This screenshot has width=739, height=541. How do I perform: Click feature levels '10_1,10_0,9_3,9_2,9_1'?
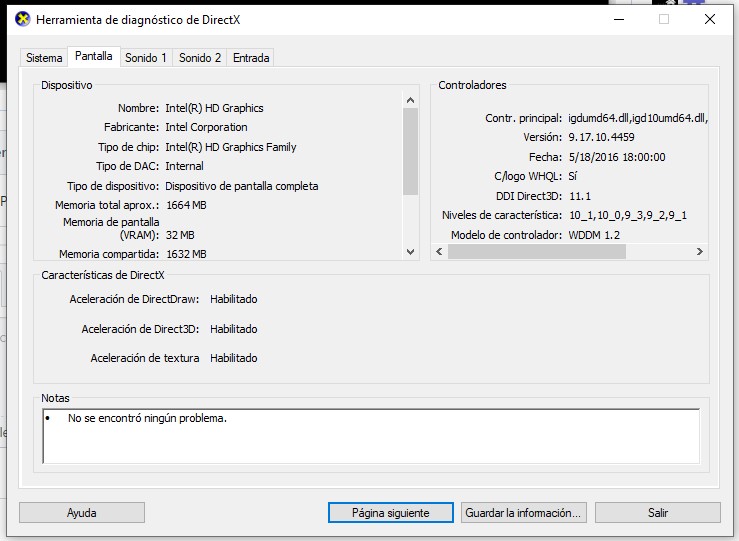(x=628, y=215)
